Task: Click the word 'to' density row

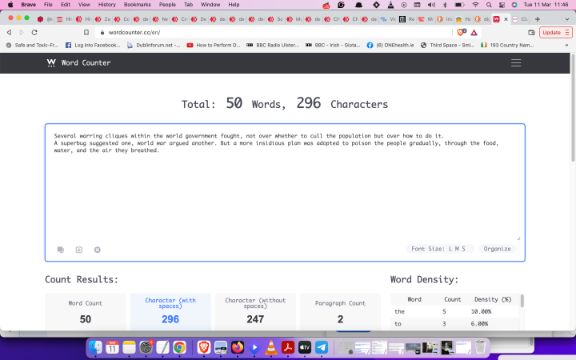Action: pyautogui.click(x=456, y=324)
